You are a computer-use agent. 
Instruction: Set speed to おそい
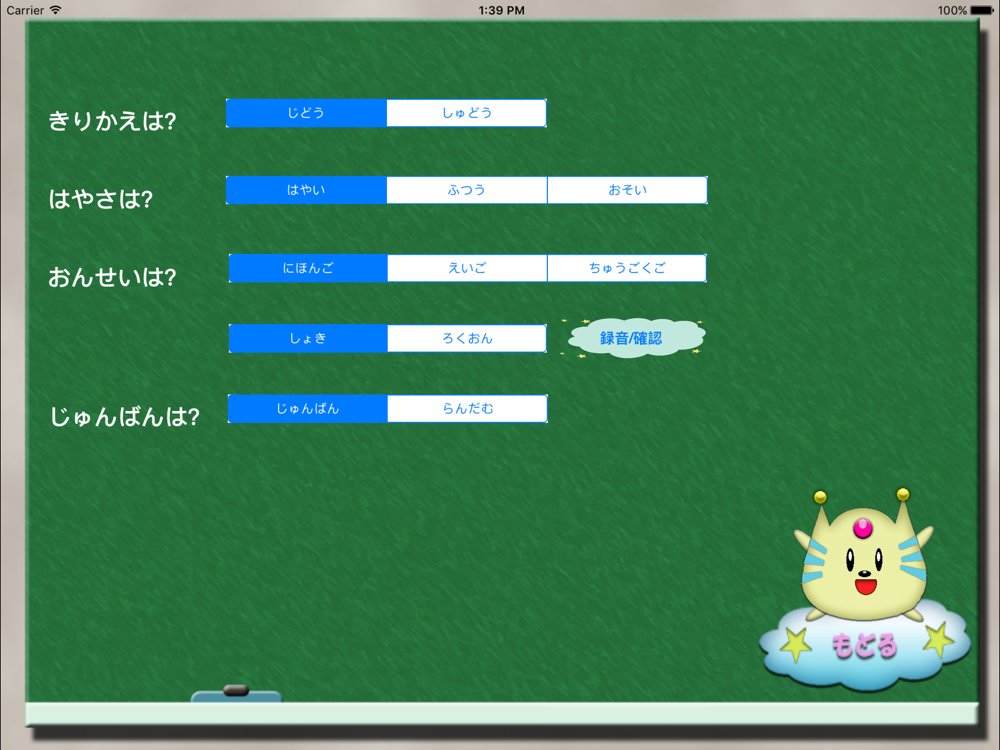pos(628,190)
